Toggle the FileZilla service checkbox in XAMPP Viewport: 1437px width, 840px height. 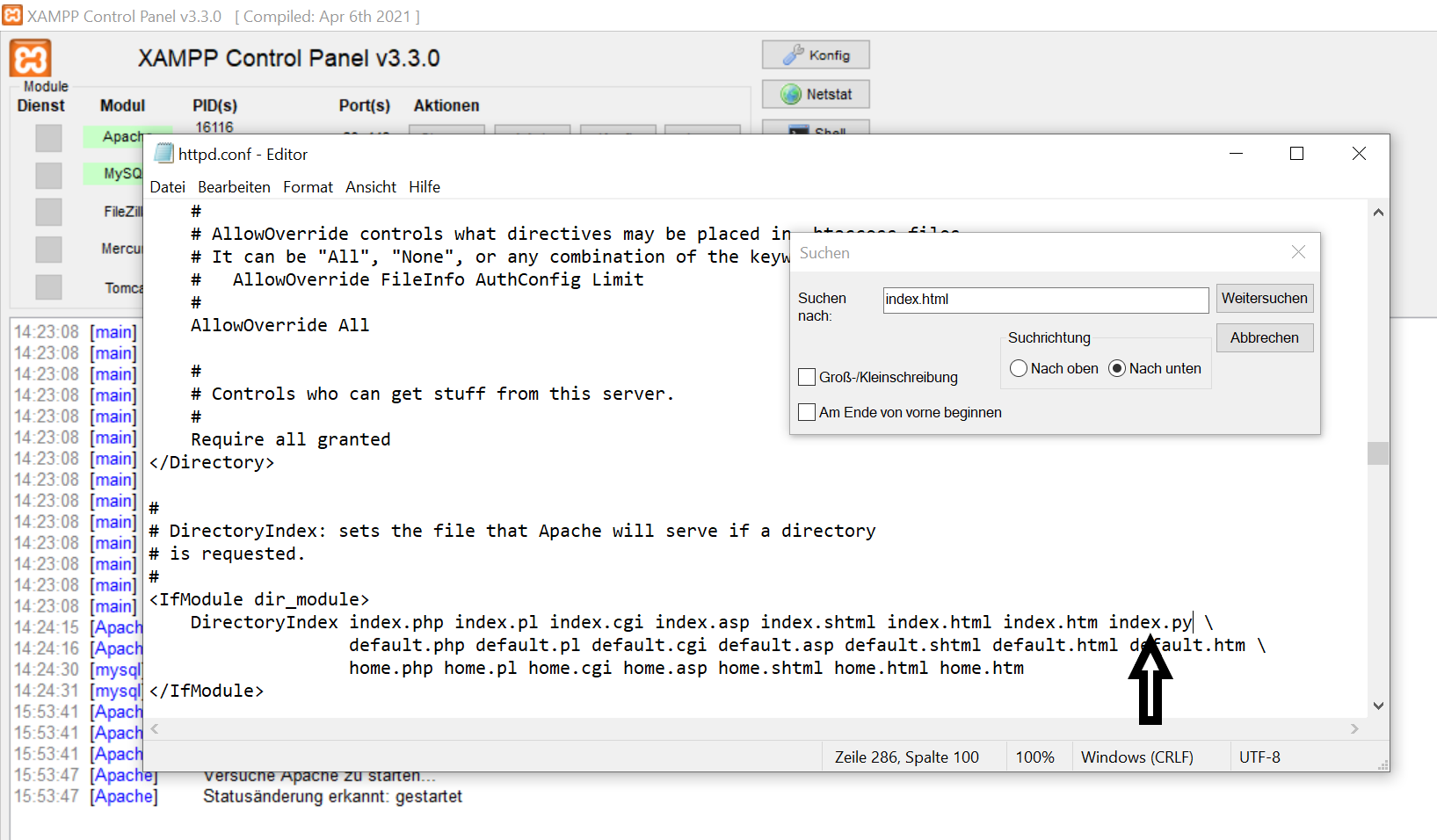(48, 212)
